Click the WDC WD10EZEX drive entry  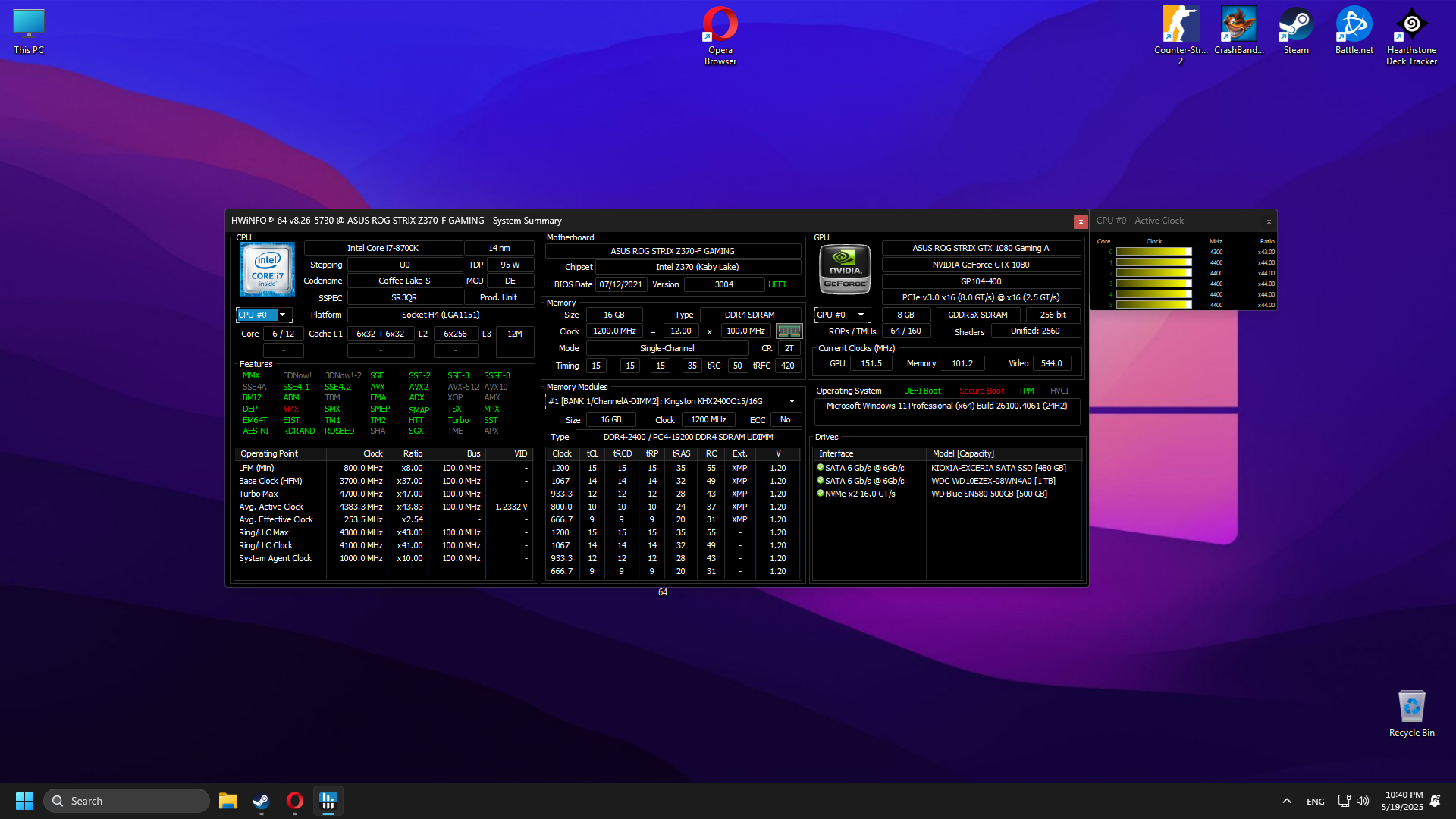(993, 481)
